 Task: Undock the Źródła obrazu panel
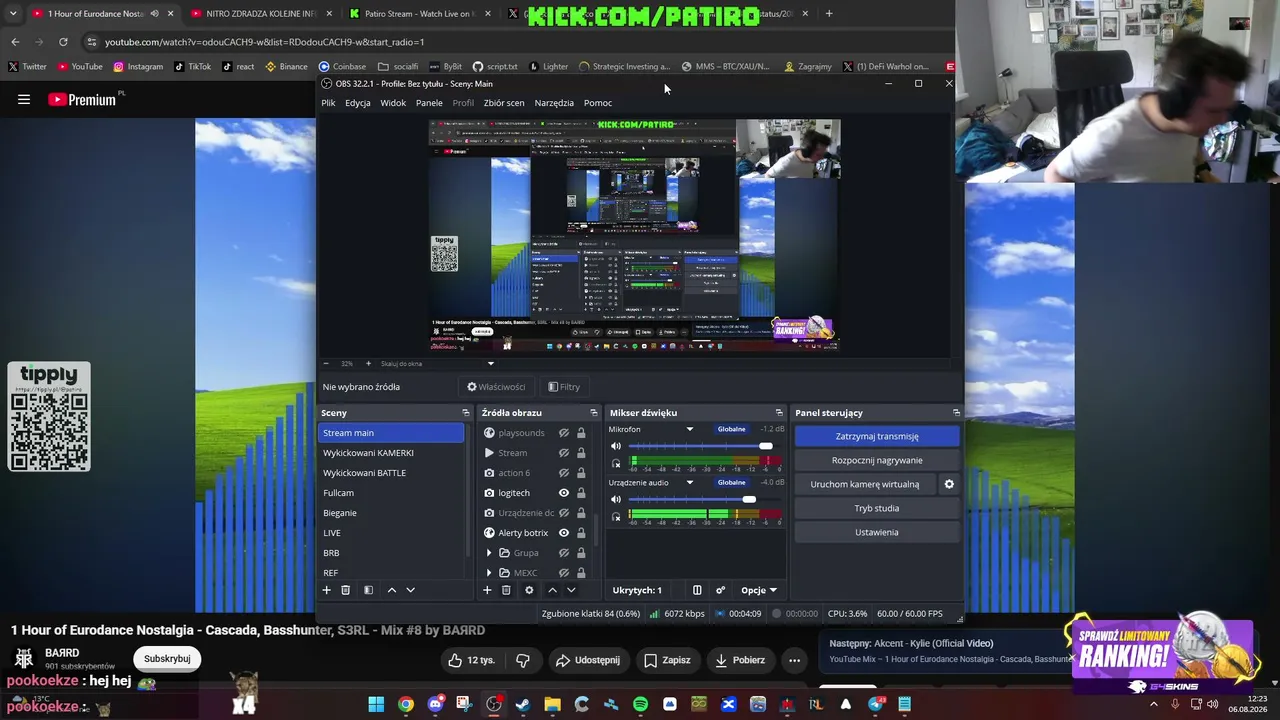pyautogui.click(x=594, y=413)
